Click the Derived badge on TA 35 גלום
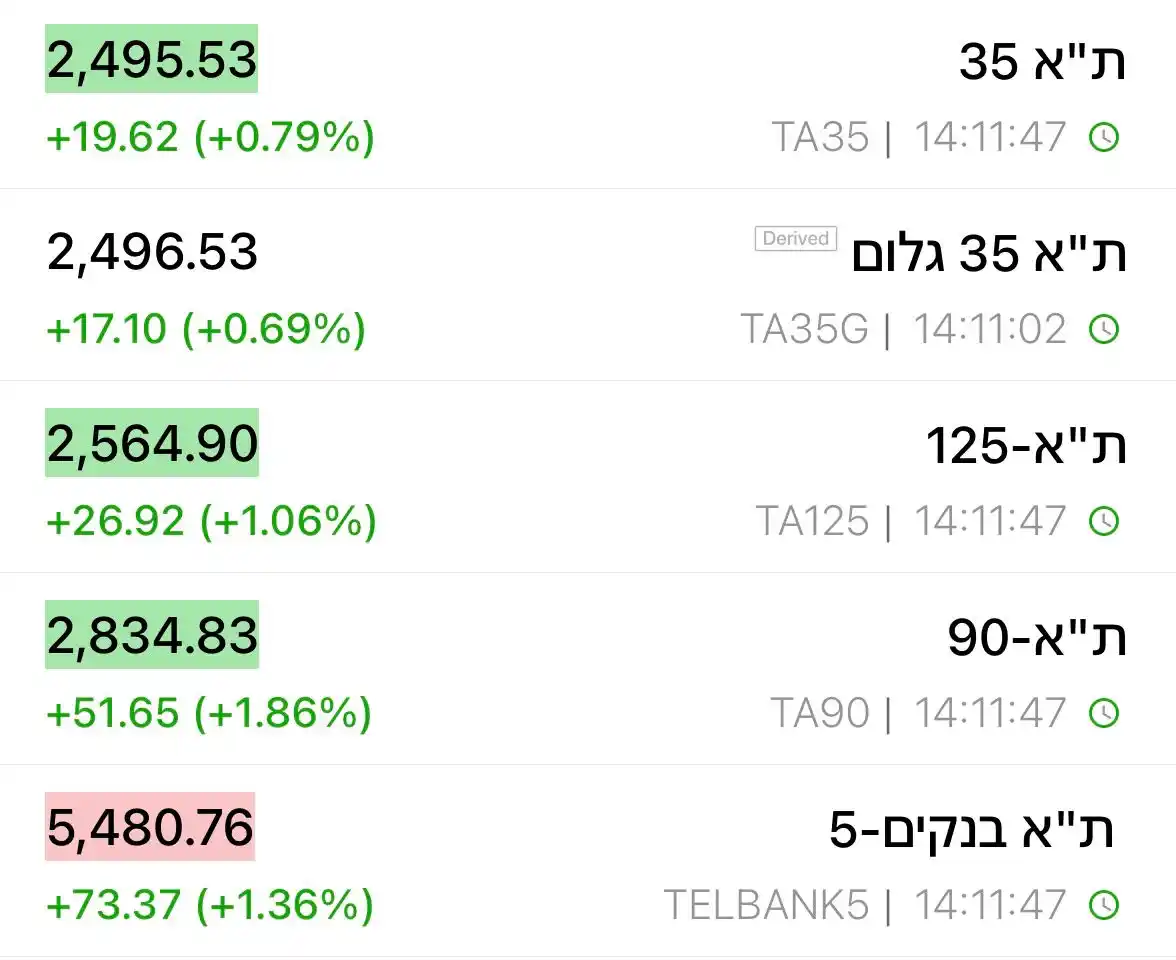The height and width of the screenshot is (960, 1176). coord(795,238)
